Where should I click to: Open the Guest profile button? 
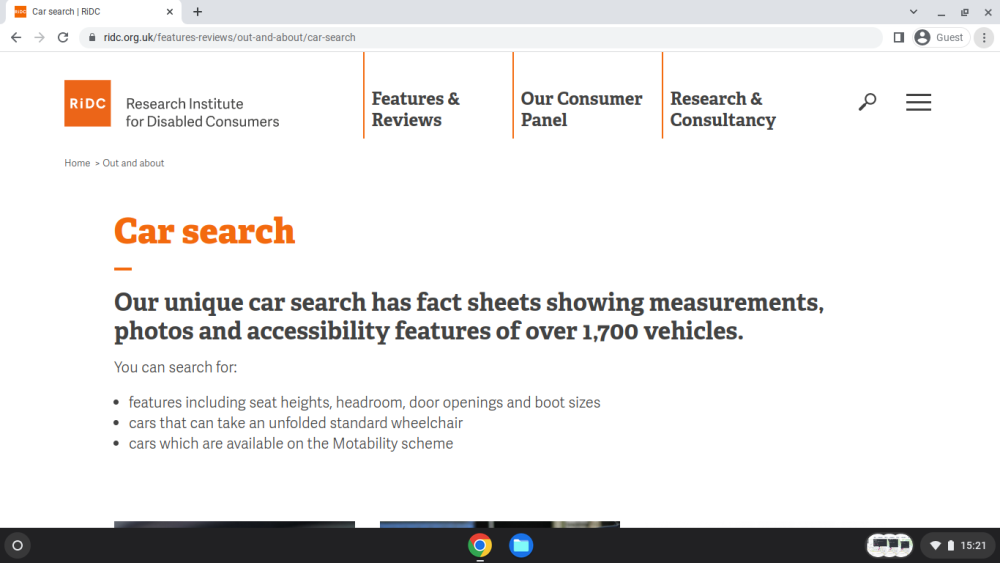(x=941, y=38)
